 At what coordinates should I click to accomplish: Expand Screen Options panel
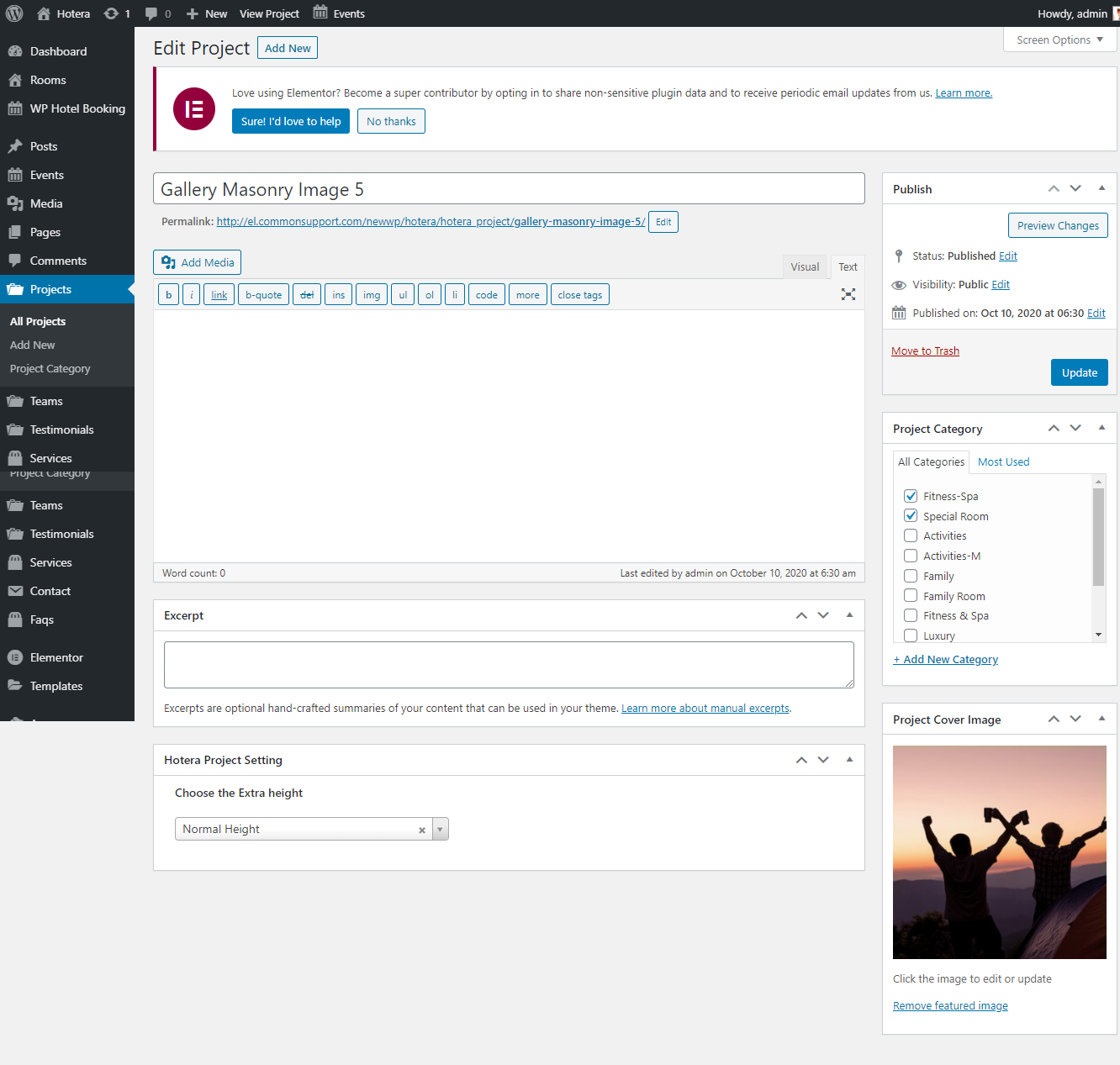pyautogui.click(x=1059, y=40)
